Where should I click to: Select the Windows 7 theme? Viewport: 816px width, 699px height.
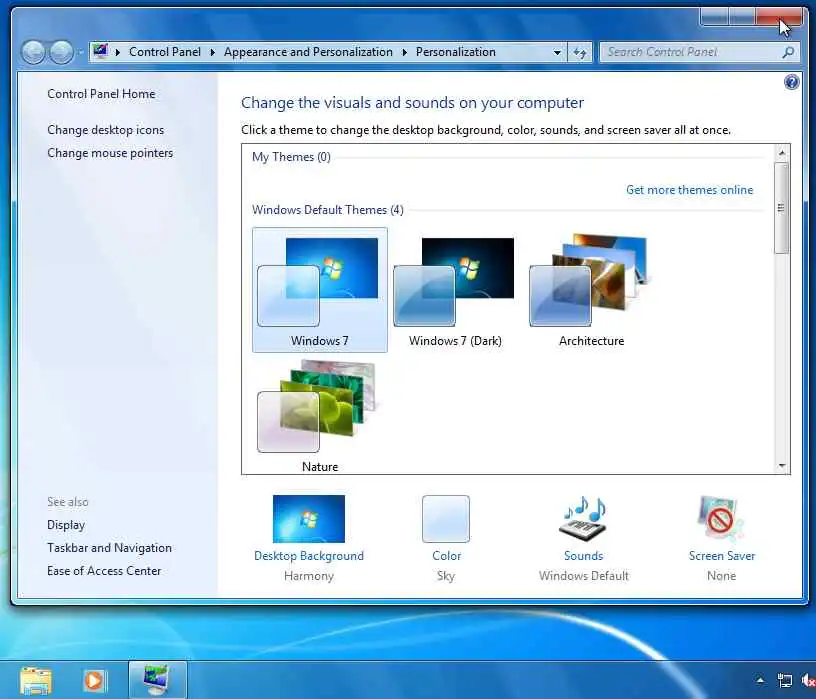(x=320, y=290)
